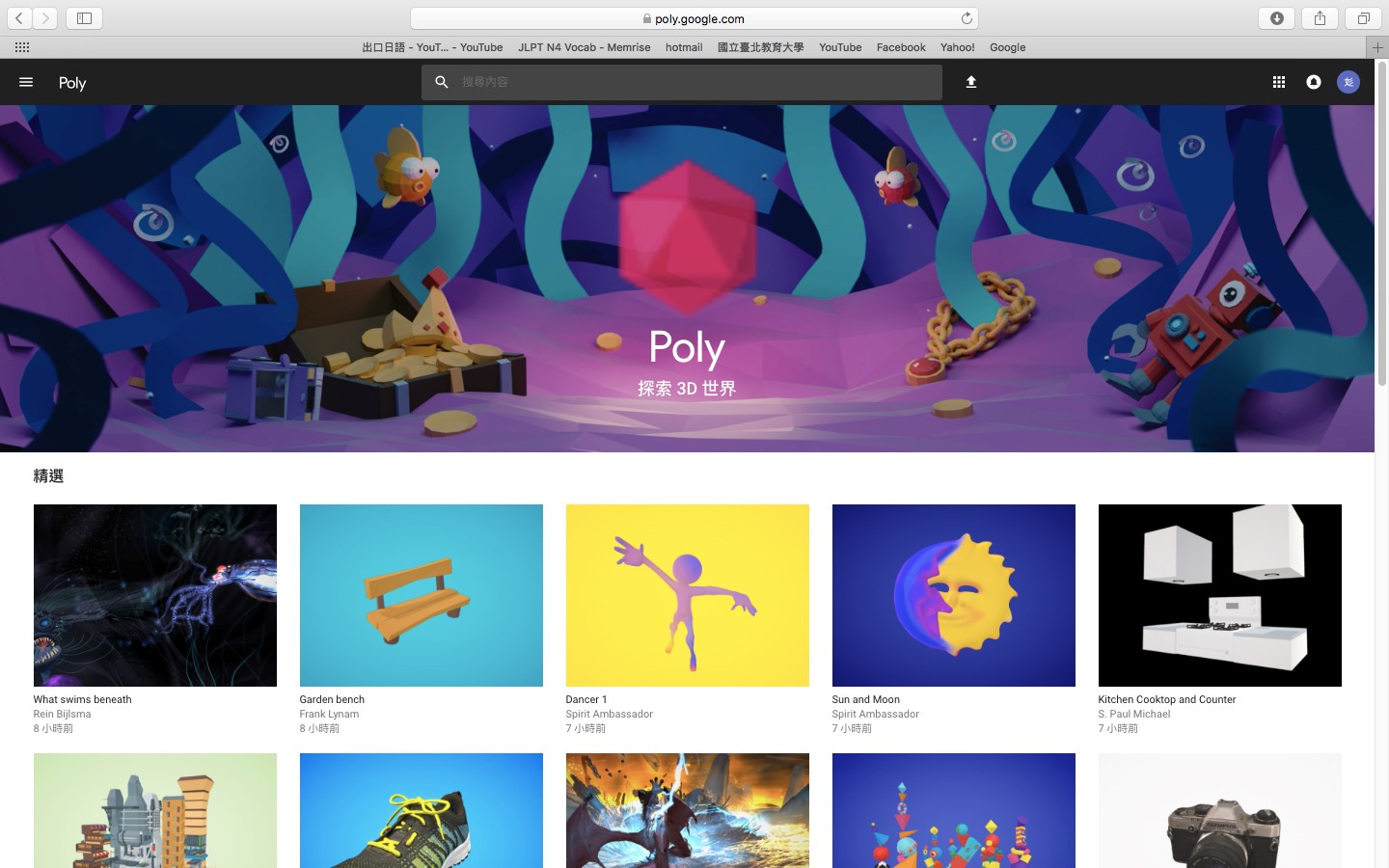The image size is (1389, 868).
Task: Click the Dancer 1 title
Action: [586, 700]
